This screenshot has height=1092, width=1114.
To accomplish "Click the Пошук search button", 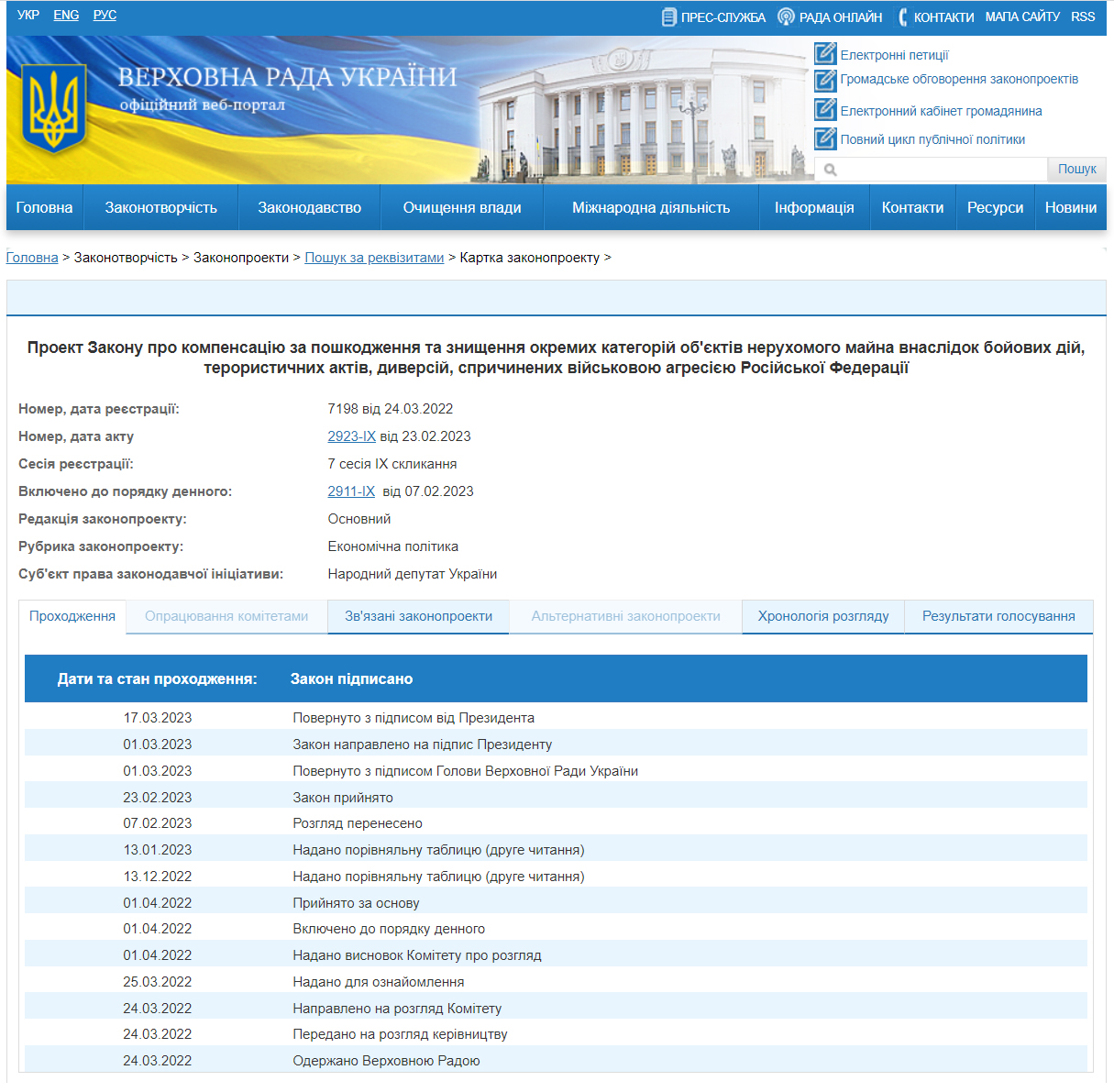I will [1076, 169].
